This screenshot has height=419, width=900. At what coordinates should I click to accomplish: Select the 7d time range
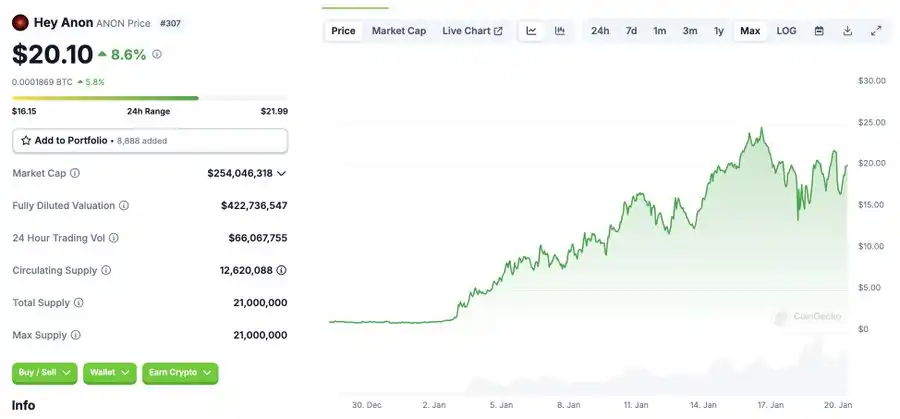pos(631,31)
